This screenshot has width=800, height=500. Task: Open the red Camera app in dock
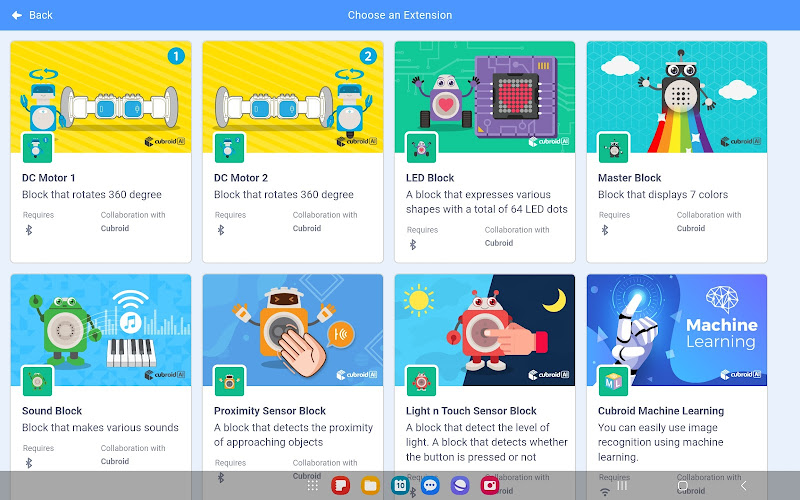click(490, 486)
